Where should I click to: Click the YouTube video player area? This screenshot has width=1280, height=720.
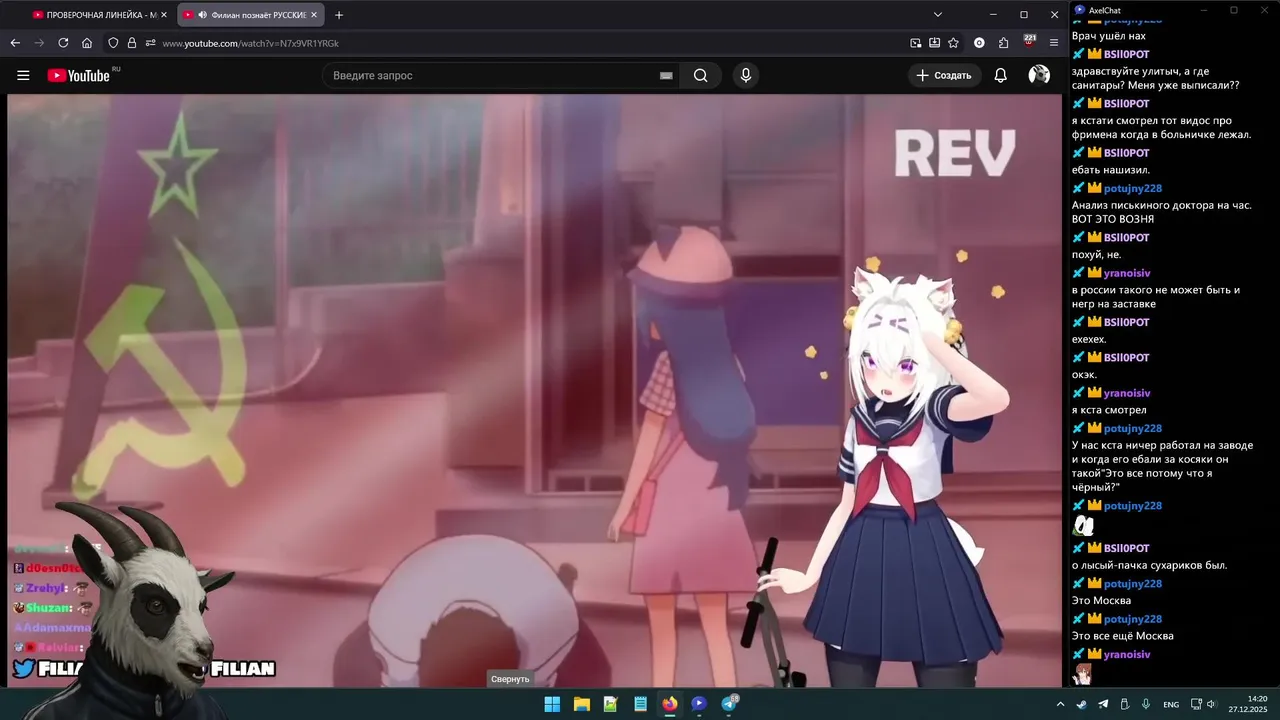point(534,390)
